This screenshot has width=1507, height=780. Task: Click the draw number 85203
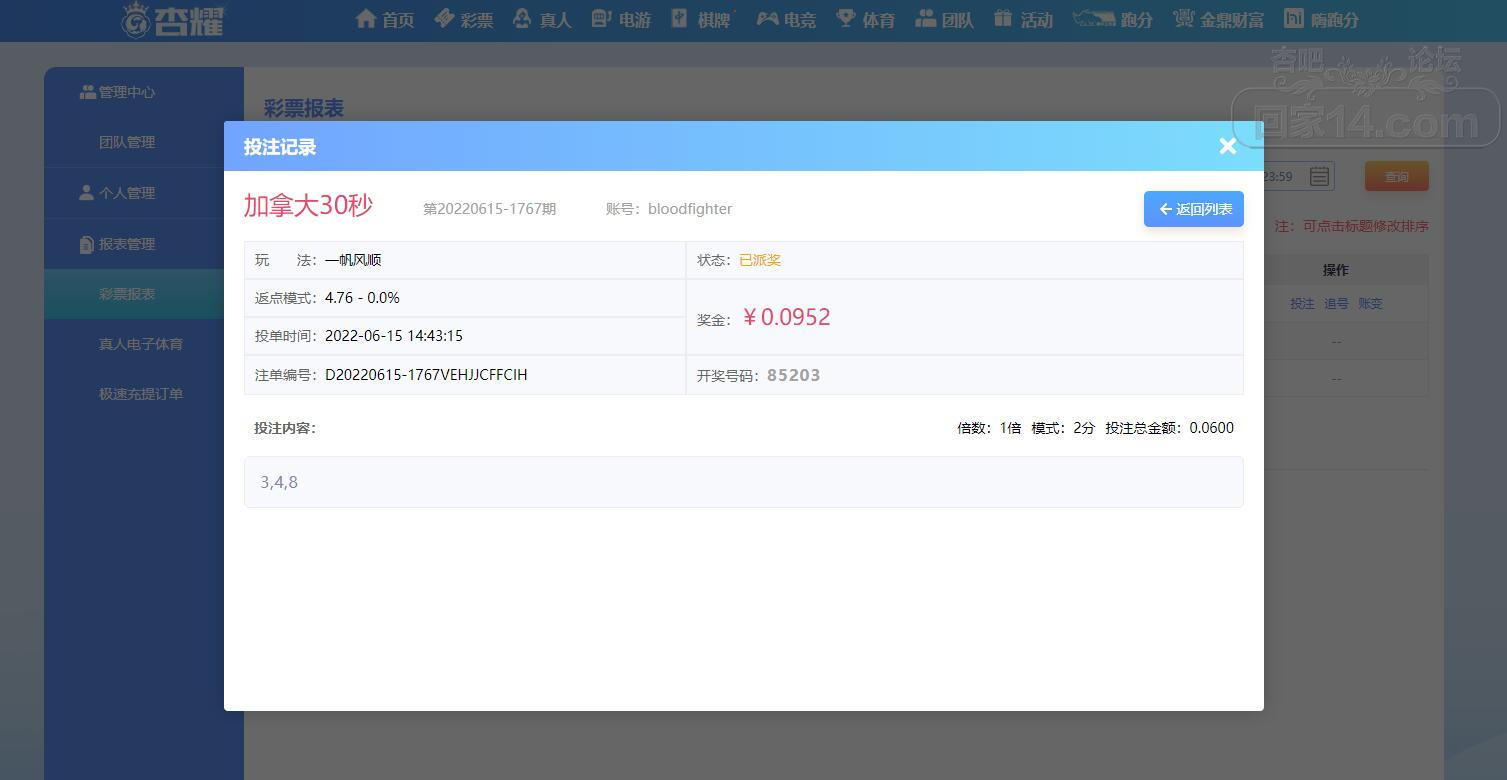click(794, 376)
